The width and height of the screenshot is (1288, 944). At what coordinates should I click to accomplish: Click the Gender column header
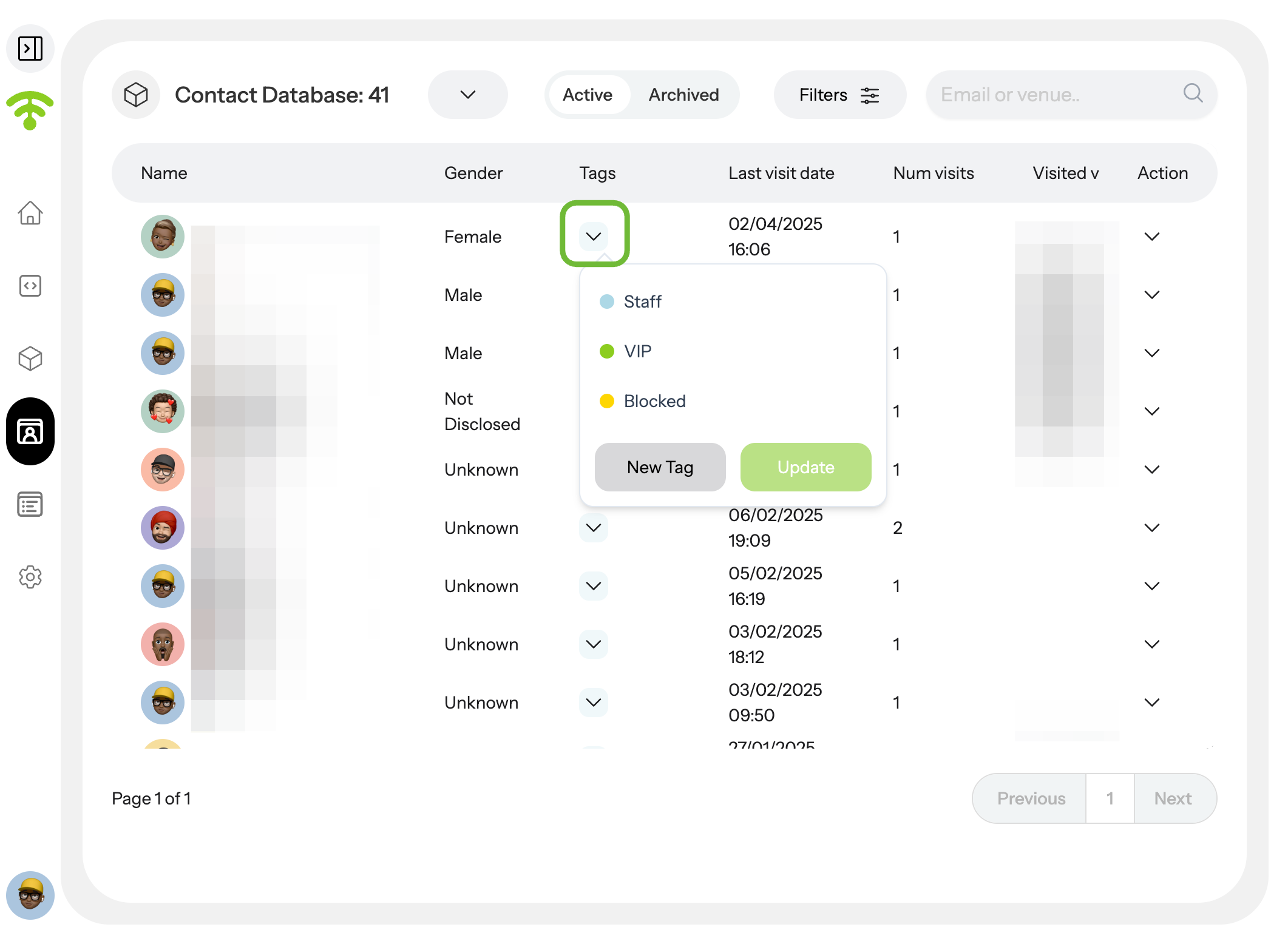pos(473,173)
